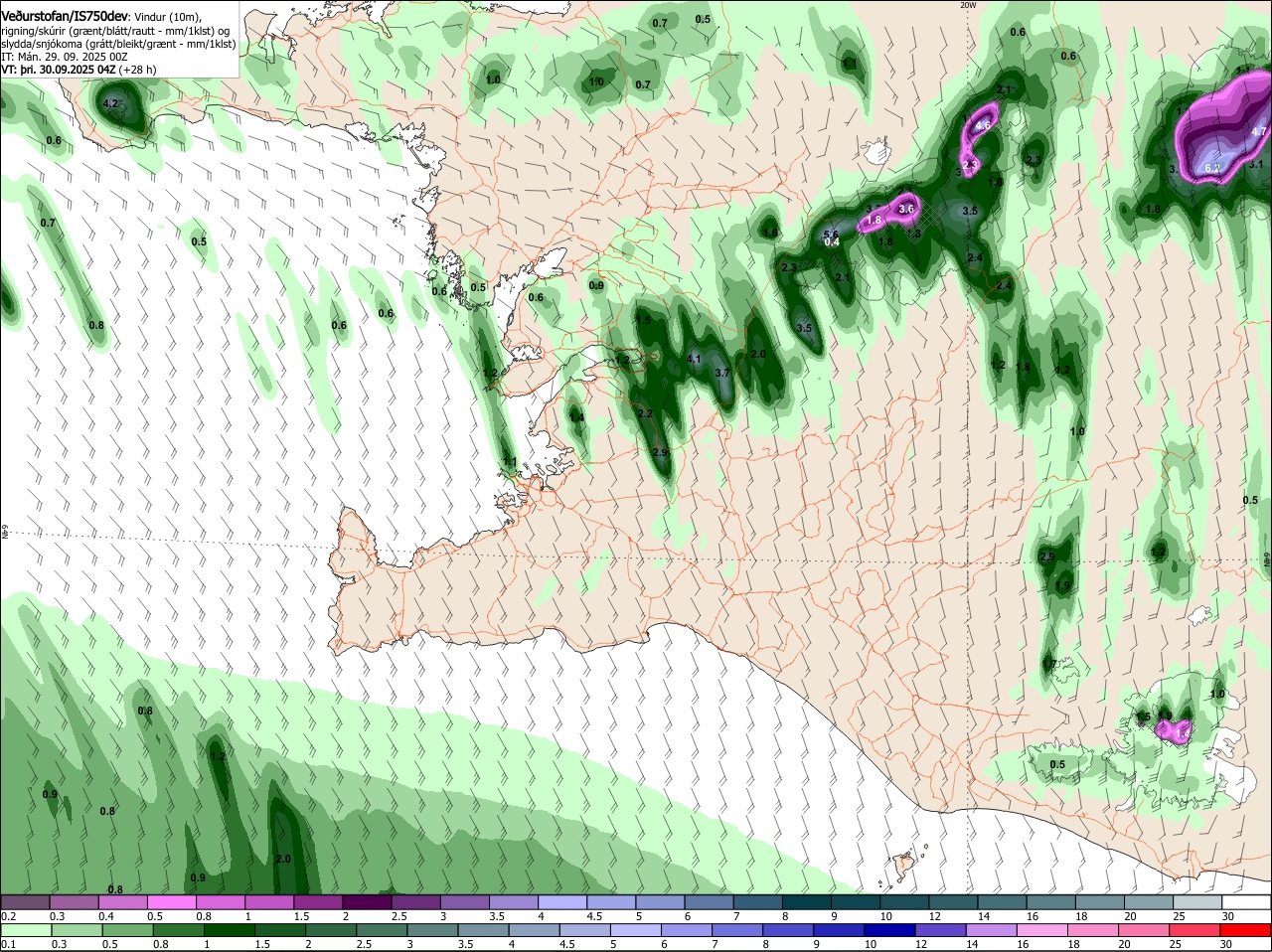Click the red rain swatch labeled 30
1272x952 pixels.
pos(1246,930)
